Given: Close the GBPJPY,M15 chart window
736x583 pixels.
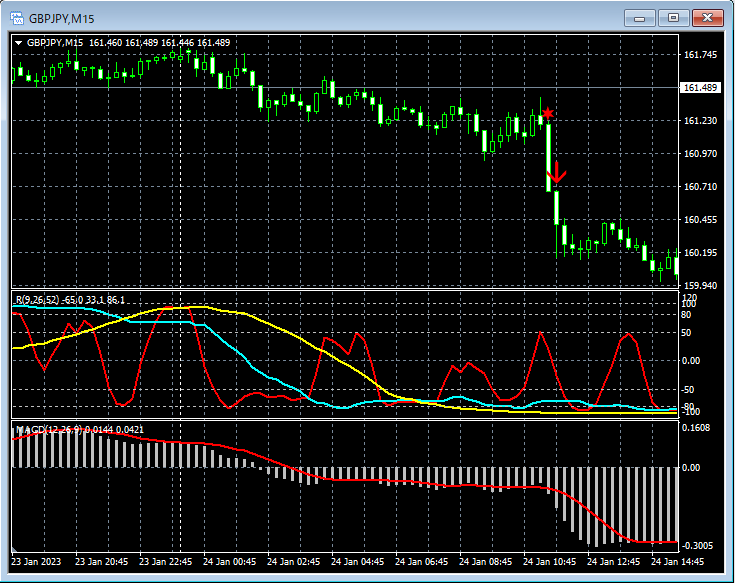Looking at the screenshot, I should [x=706, y=17].
